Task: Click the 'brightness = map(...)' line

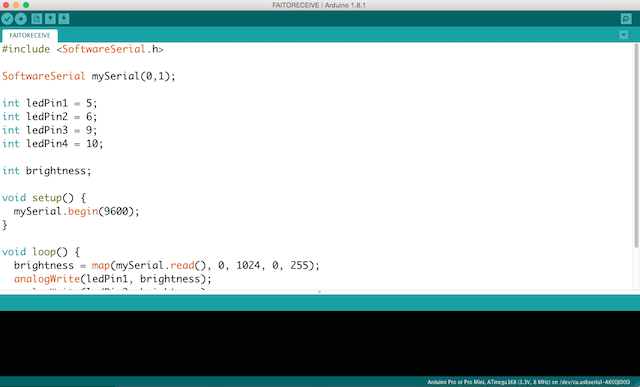Action: pyautogui.click(x=167, y=265)
